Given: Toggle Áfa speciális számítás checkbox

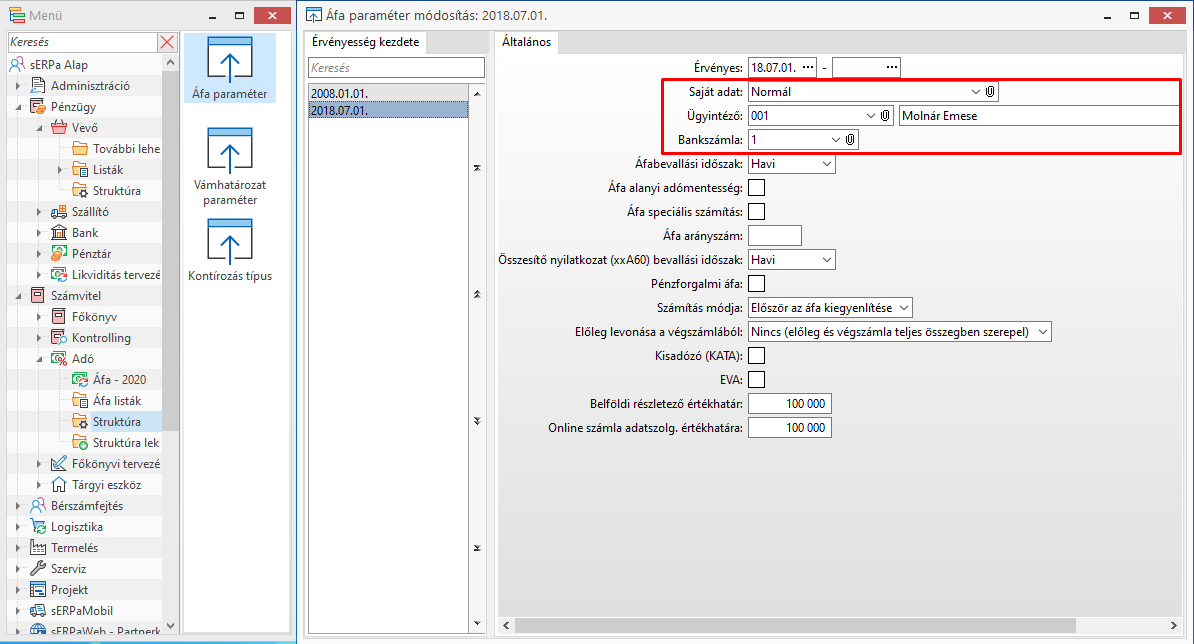Looking at the screenshot, I should click(x=756, y=212).
